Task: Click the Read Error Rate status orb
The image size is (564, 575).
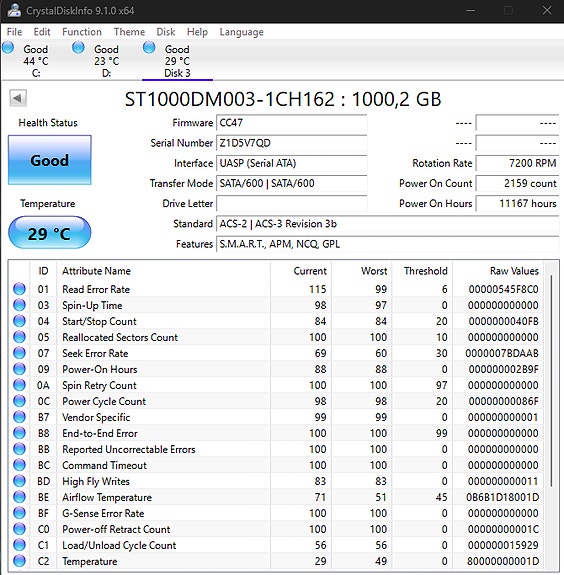Action: click(19, 289)
